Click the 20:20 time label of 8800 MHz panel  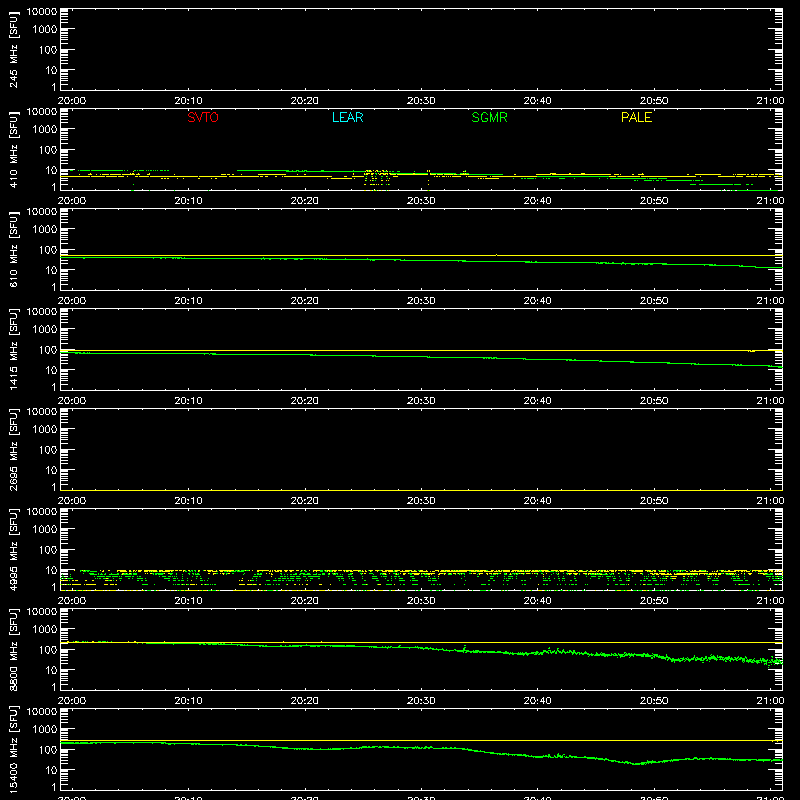point(305,701)
